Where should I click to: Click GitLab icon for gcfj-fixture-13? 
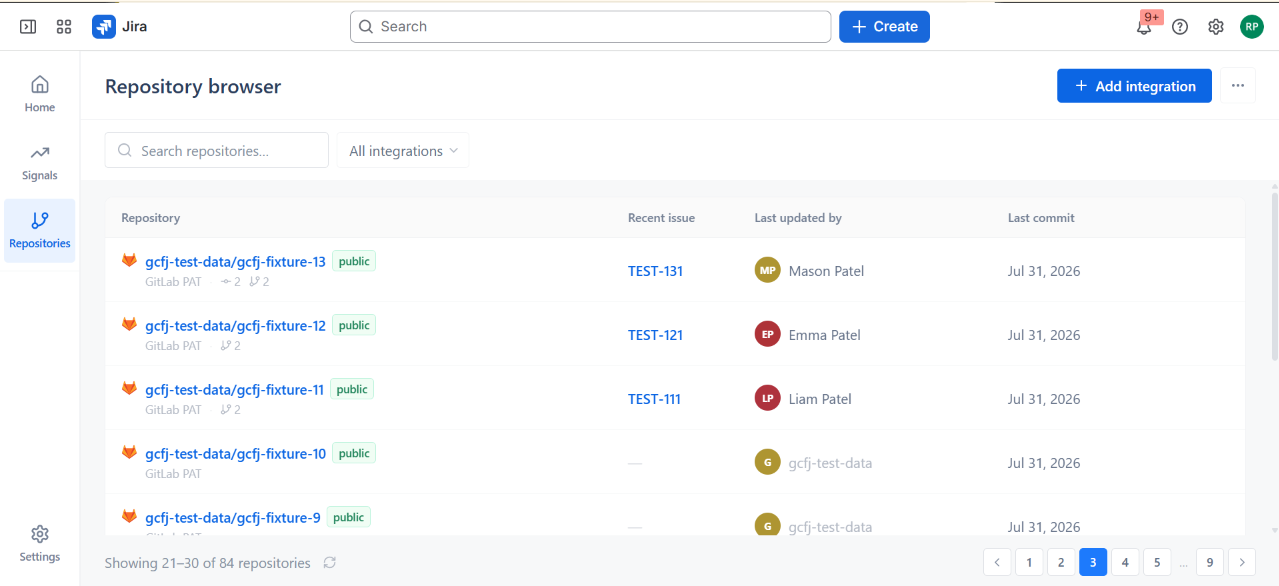click(129, 260)
